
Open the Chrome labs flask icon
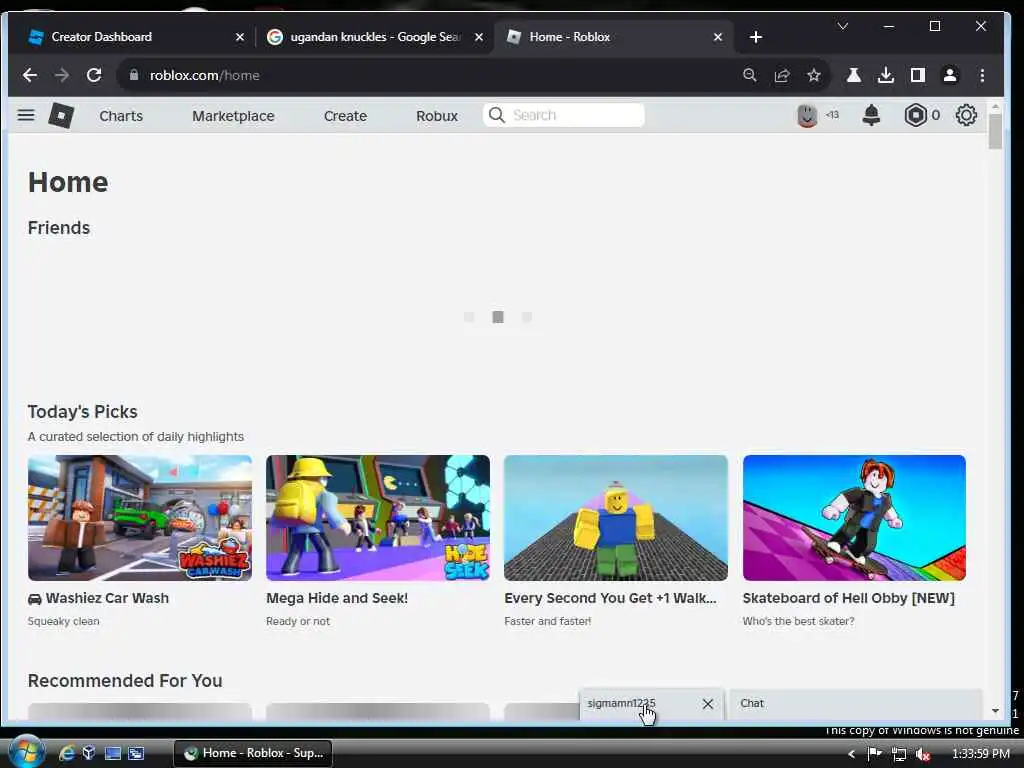click(854, 75)
